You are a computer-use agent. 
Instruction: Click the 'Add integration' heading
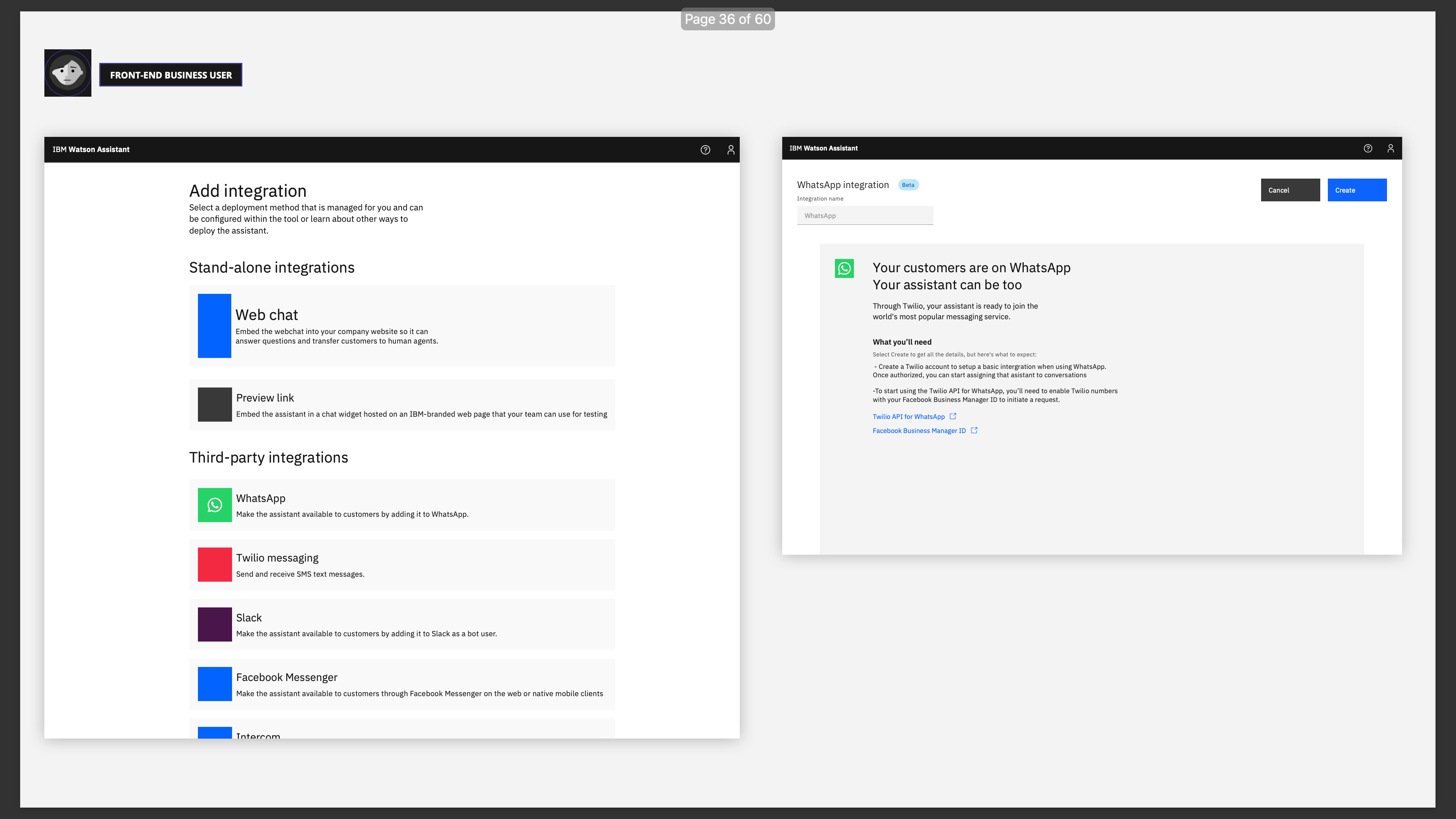click(x=248, y=191)
